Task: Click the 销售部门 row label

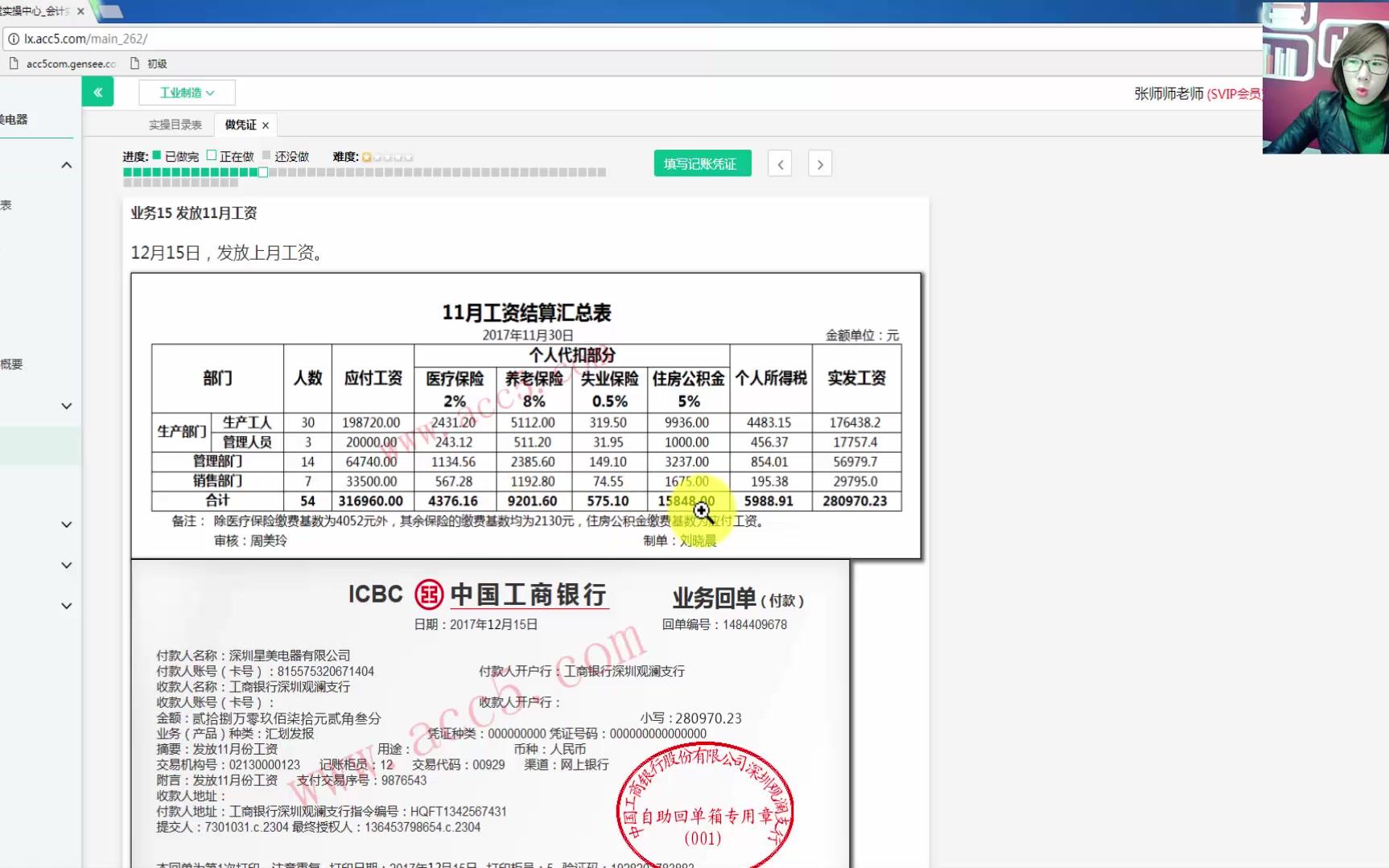Action: tap(217, 481)
